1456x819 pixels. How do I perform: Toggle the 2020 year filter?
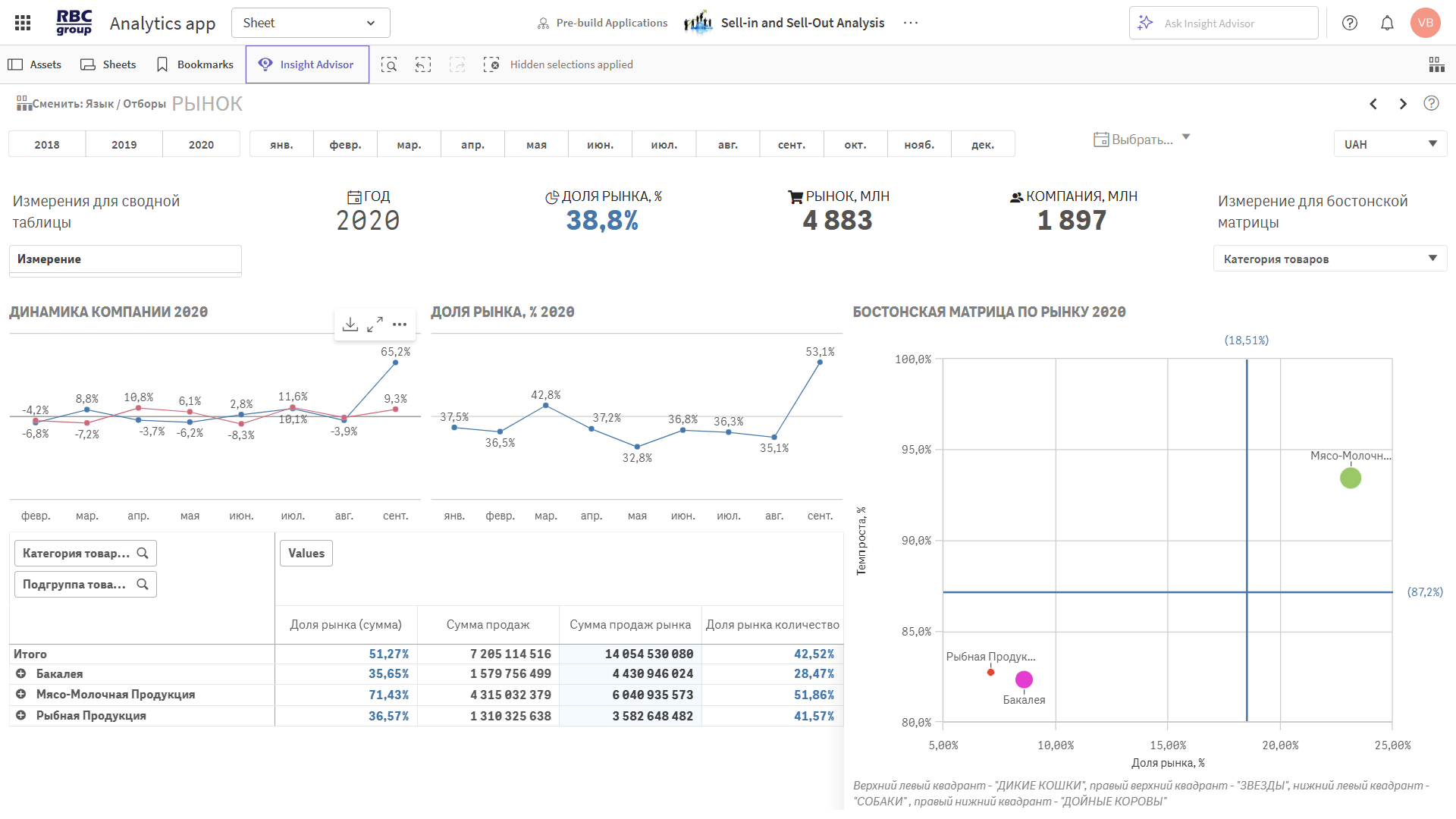tap(201, 144)
